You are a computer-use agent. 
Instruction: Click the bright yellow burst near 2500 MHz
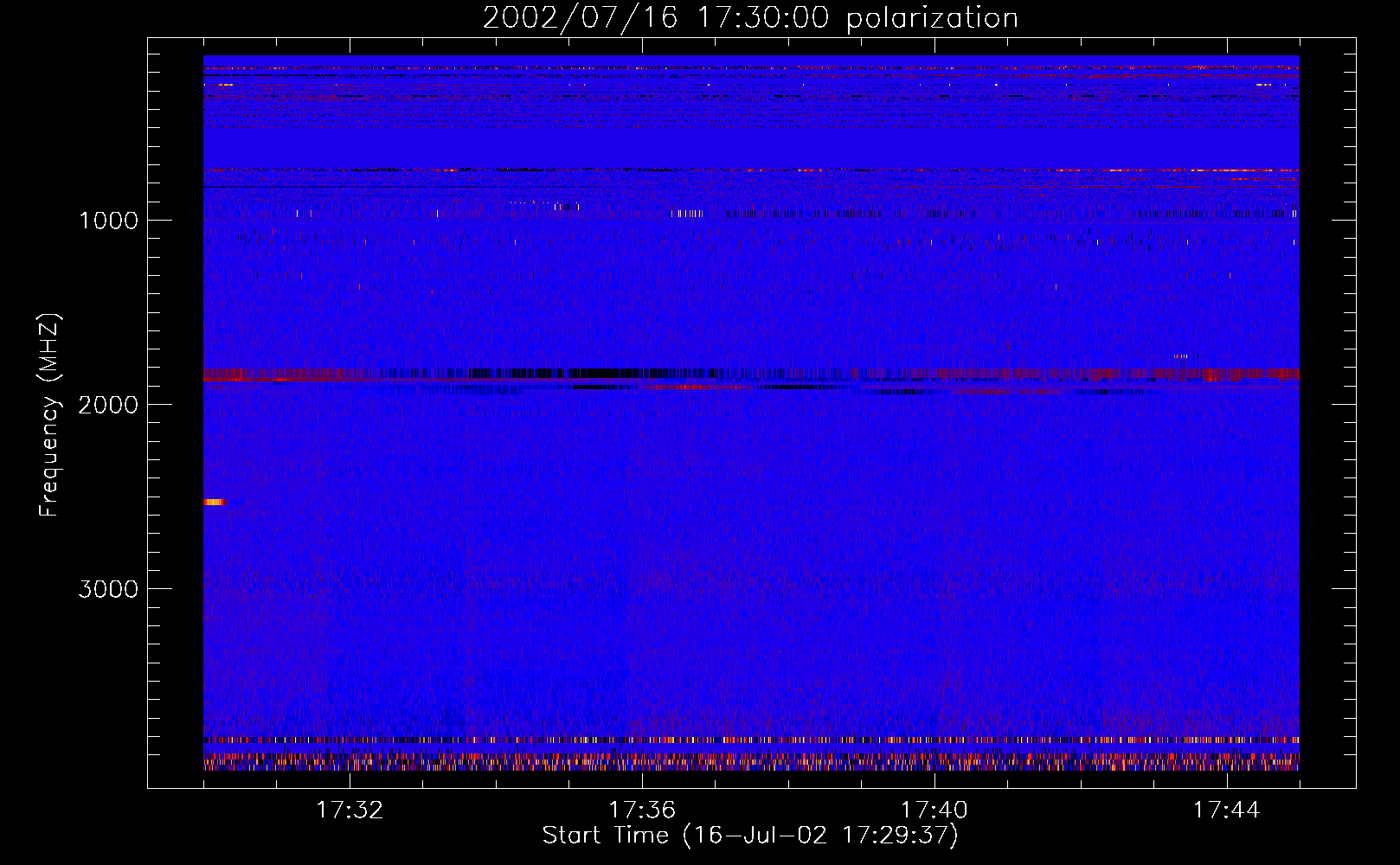click(x=214, y=502)
